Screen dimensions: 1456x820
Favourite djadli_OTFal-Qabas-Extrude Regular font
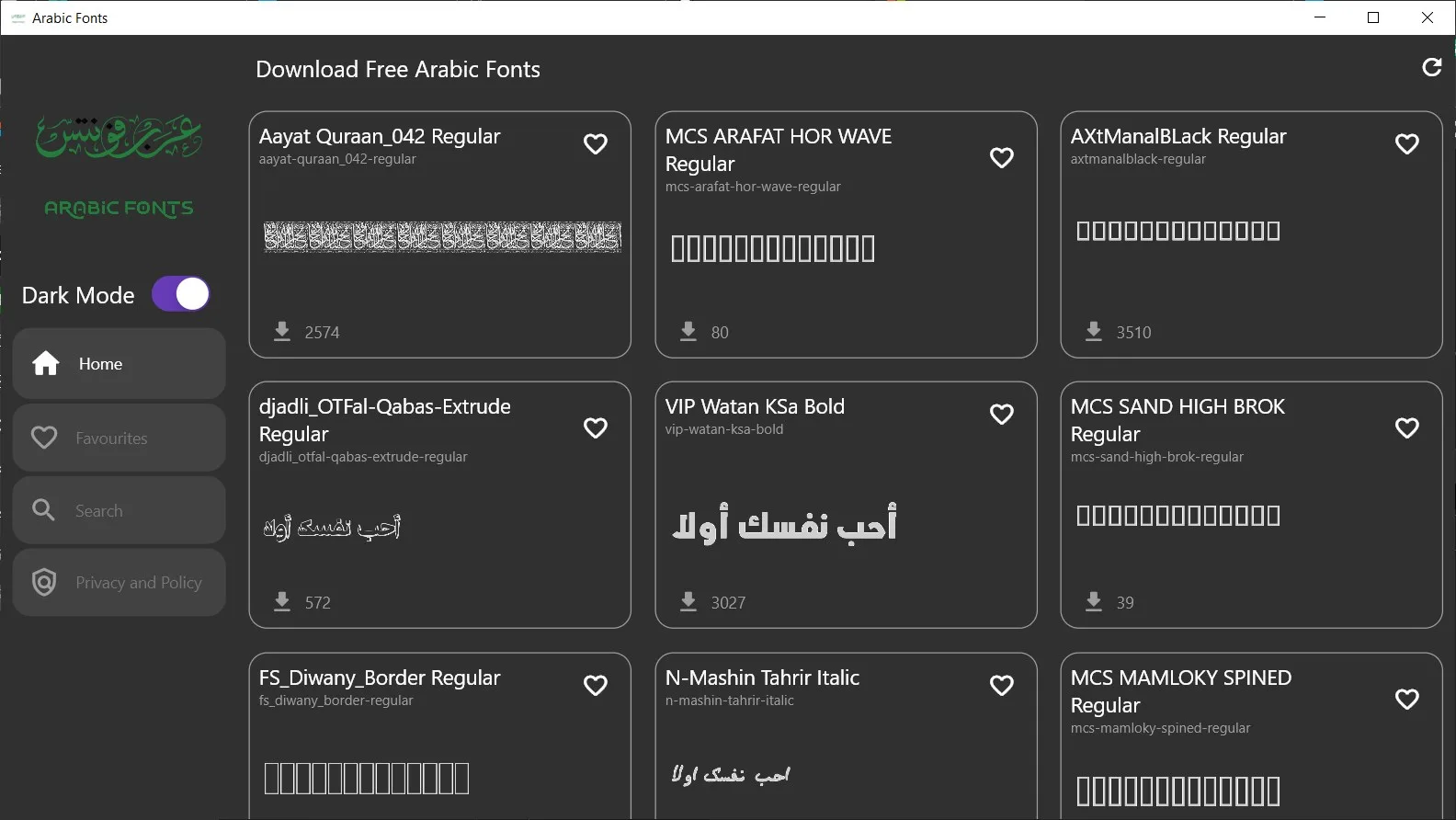[x=596, y=427]
